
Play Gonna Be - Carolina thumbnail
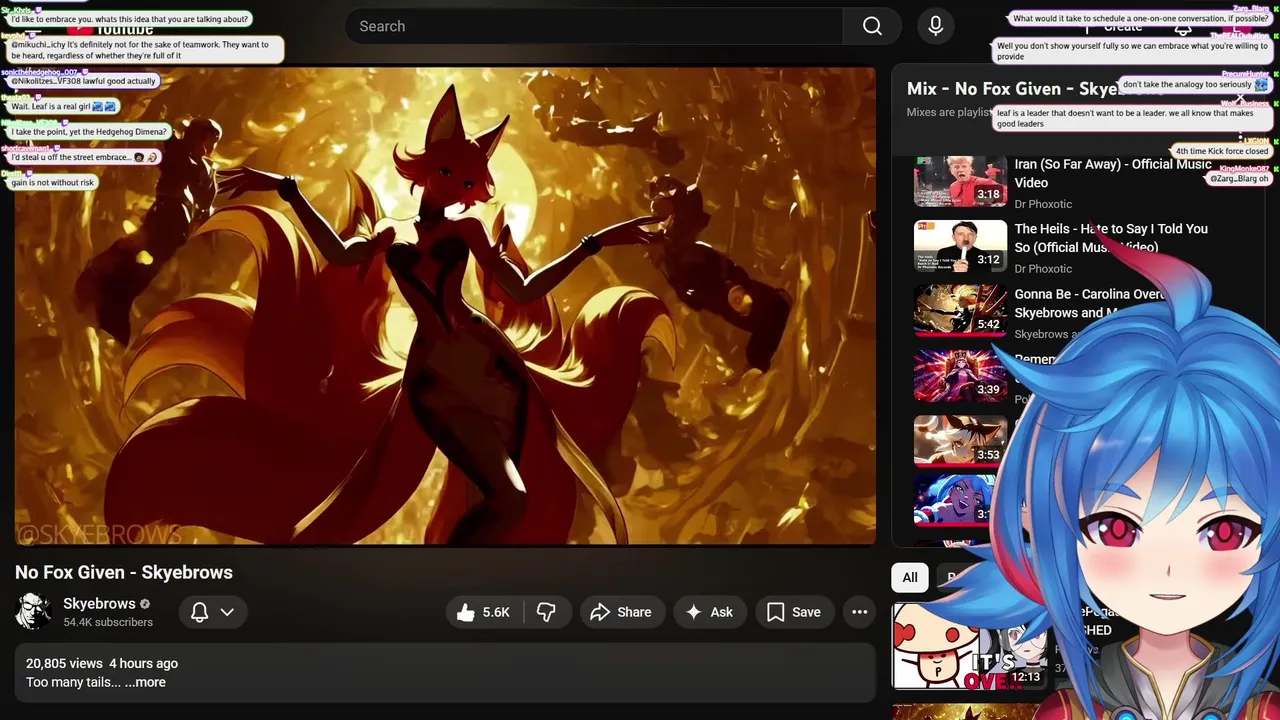pos(960,311)
